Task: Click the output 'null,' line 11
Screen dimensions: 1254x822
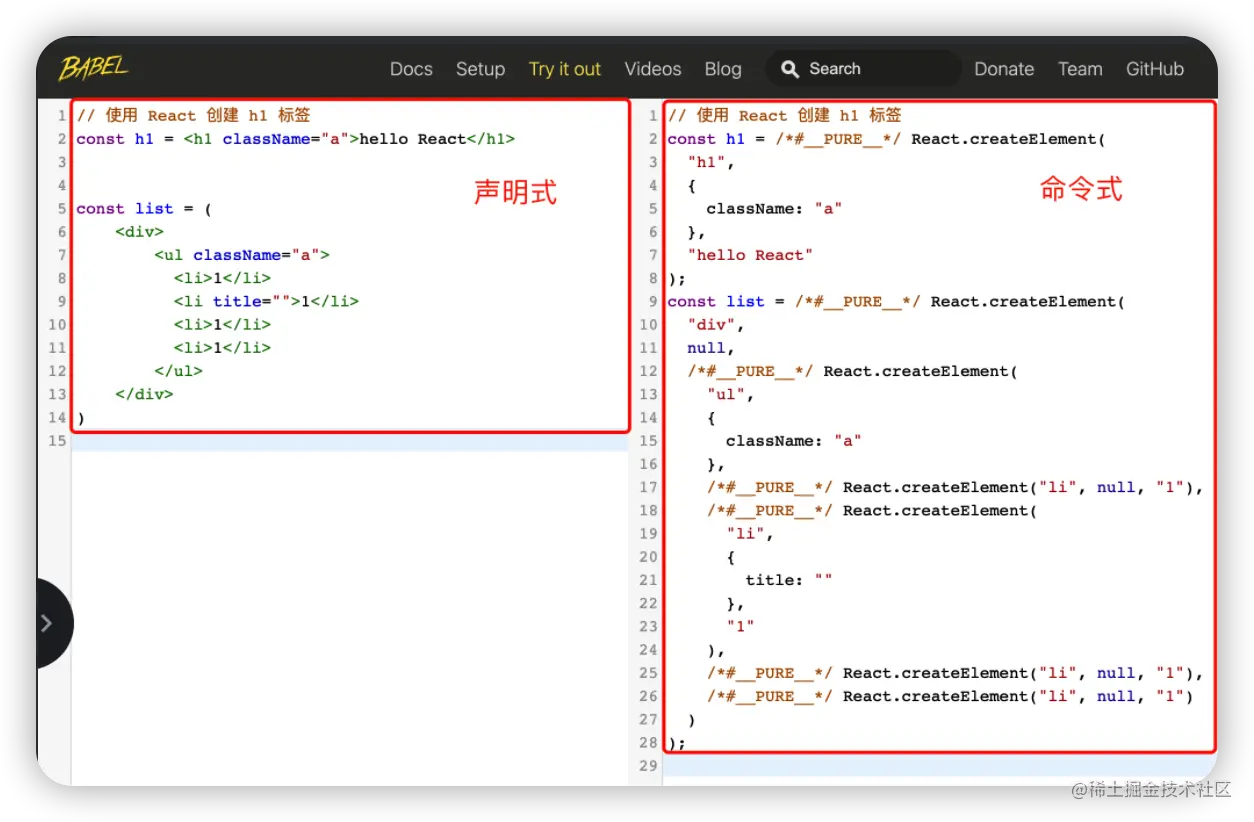Action: pos(711,348)
